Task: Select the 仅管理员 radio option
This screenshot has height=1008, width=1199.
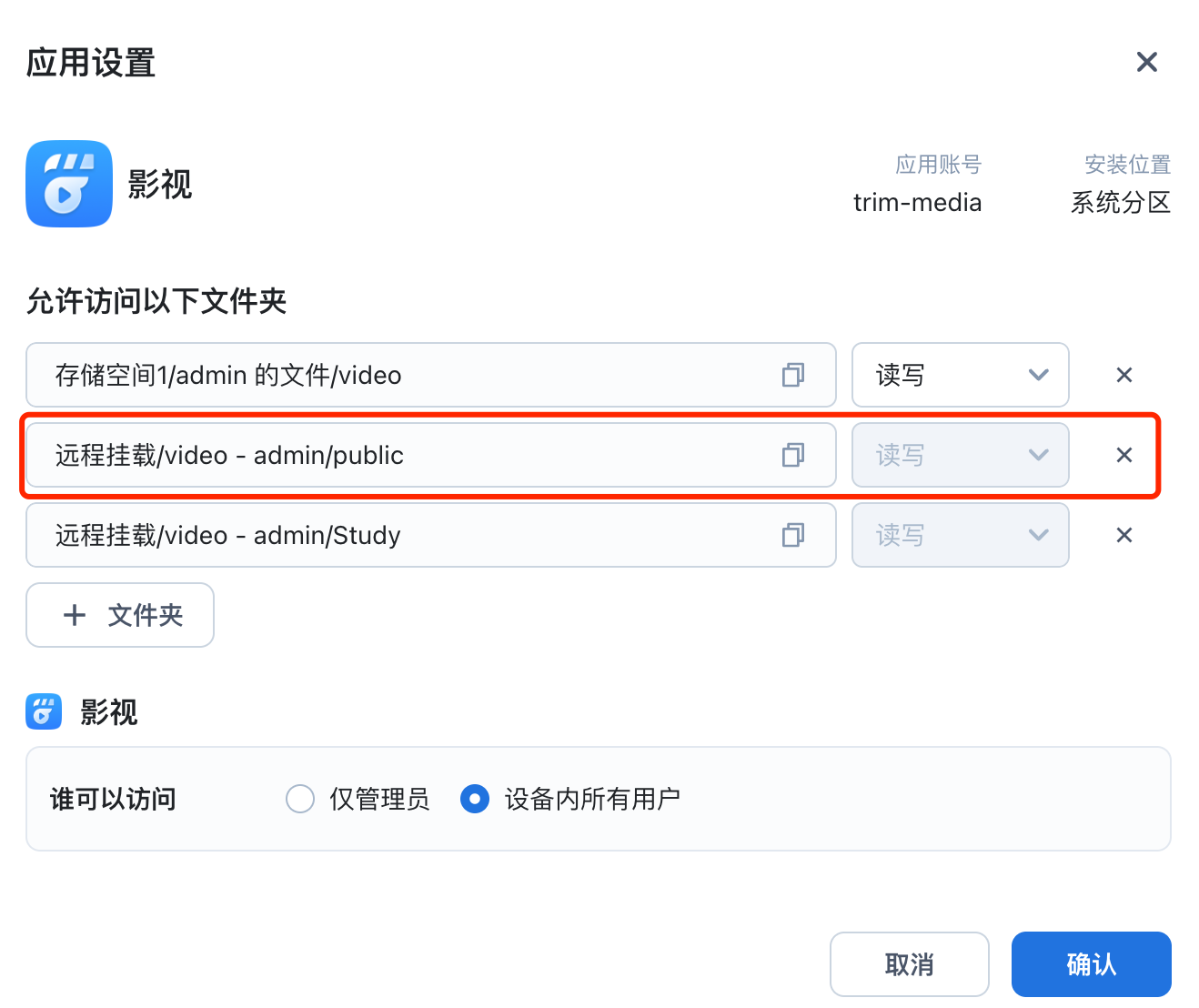Action: pos(300,799)
